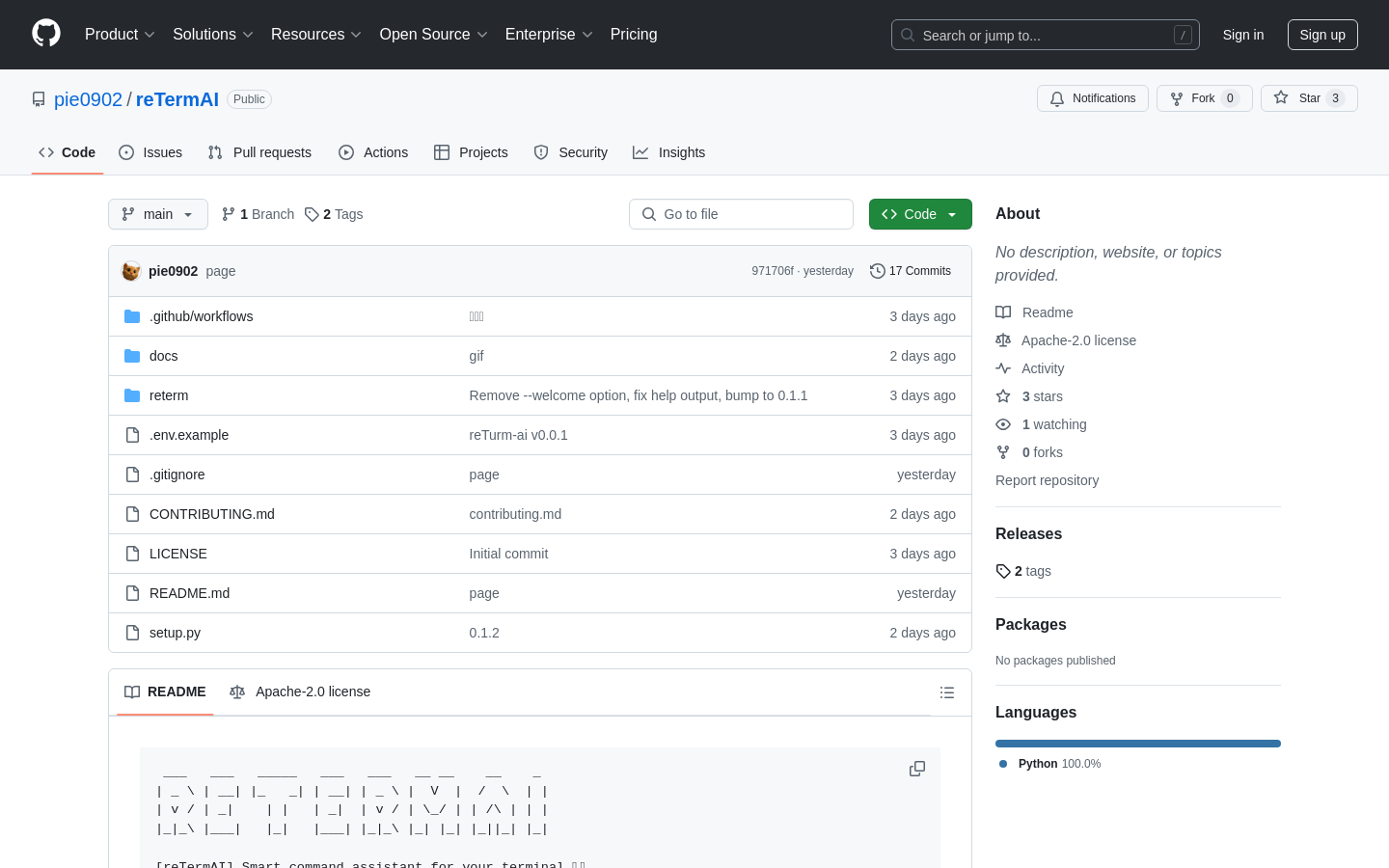Click the pie0902 avatar image
The width and height of the screenshot is (1389, 868).
pos(131,271)
